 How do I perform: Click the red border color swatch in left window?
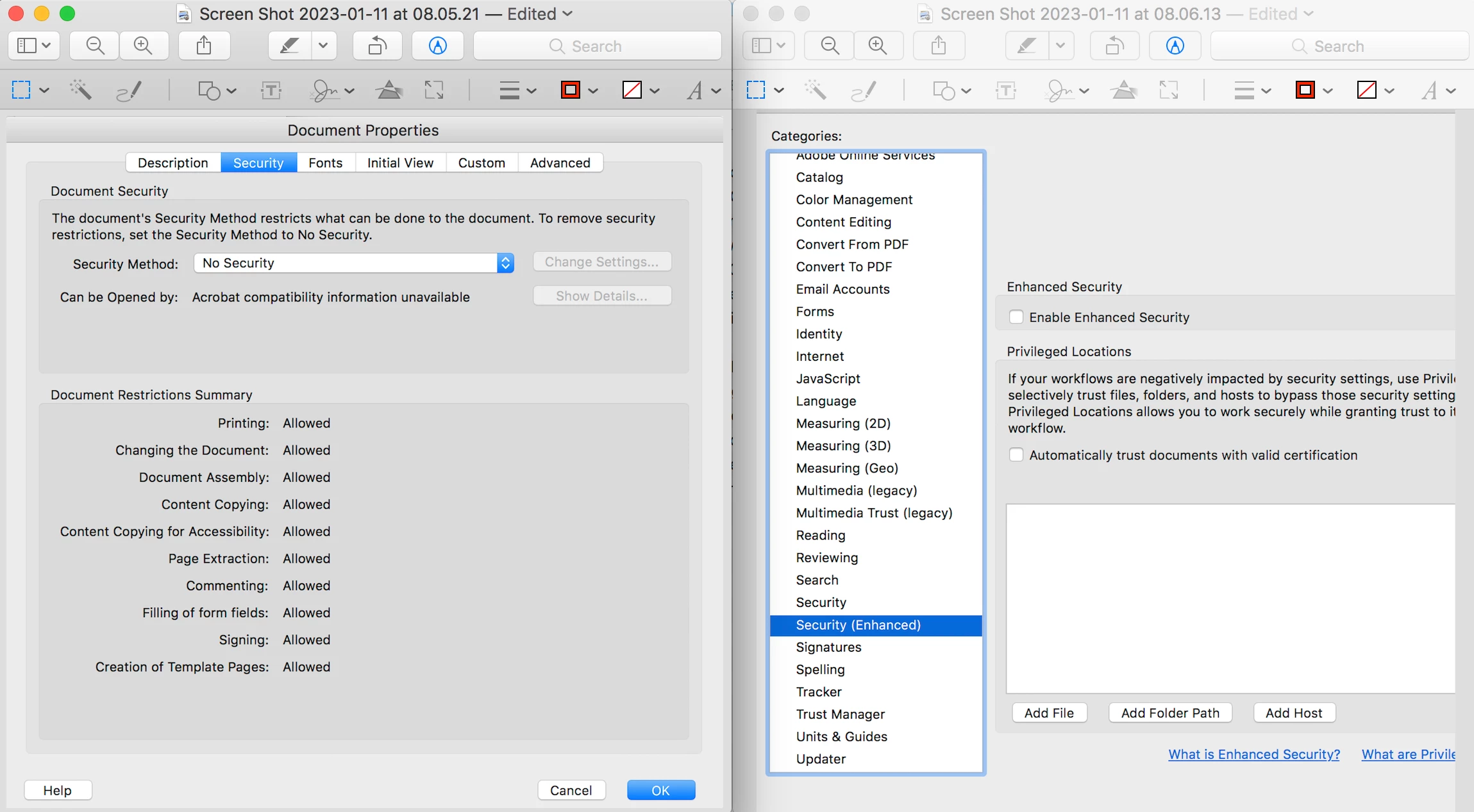(x=570, y=90)
